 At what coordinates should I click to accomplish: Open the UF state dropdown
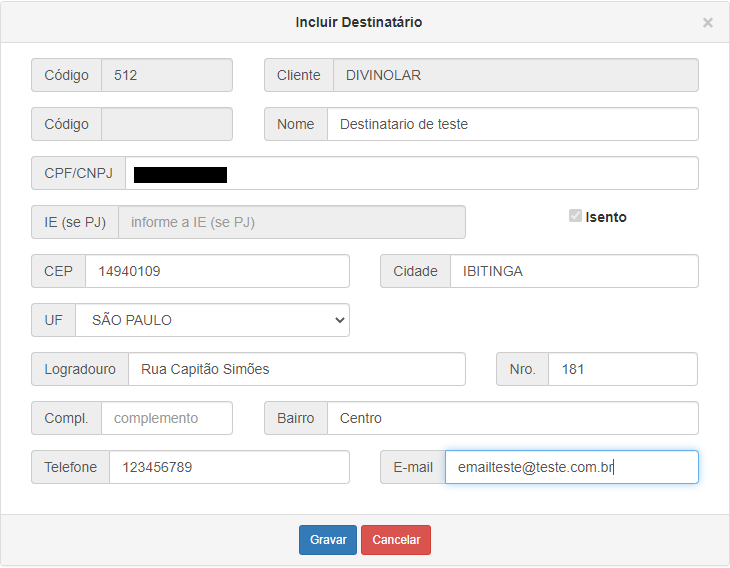tap(212, 320)
